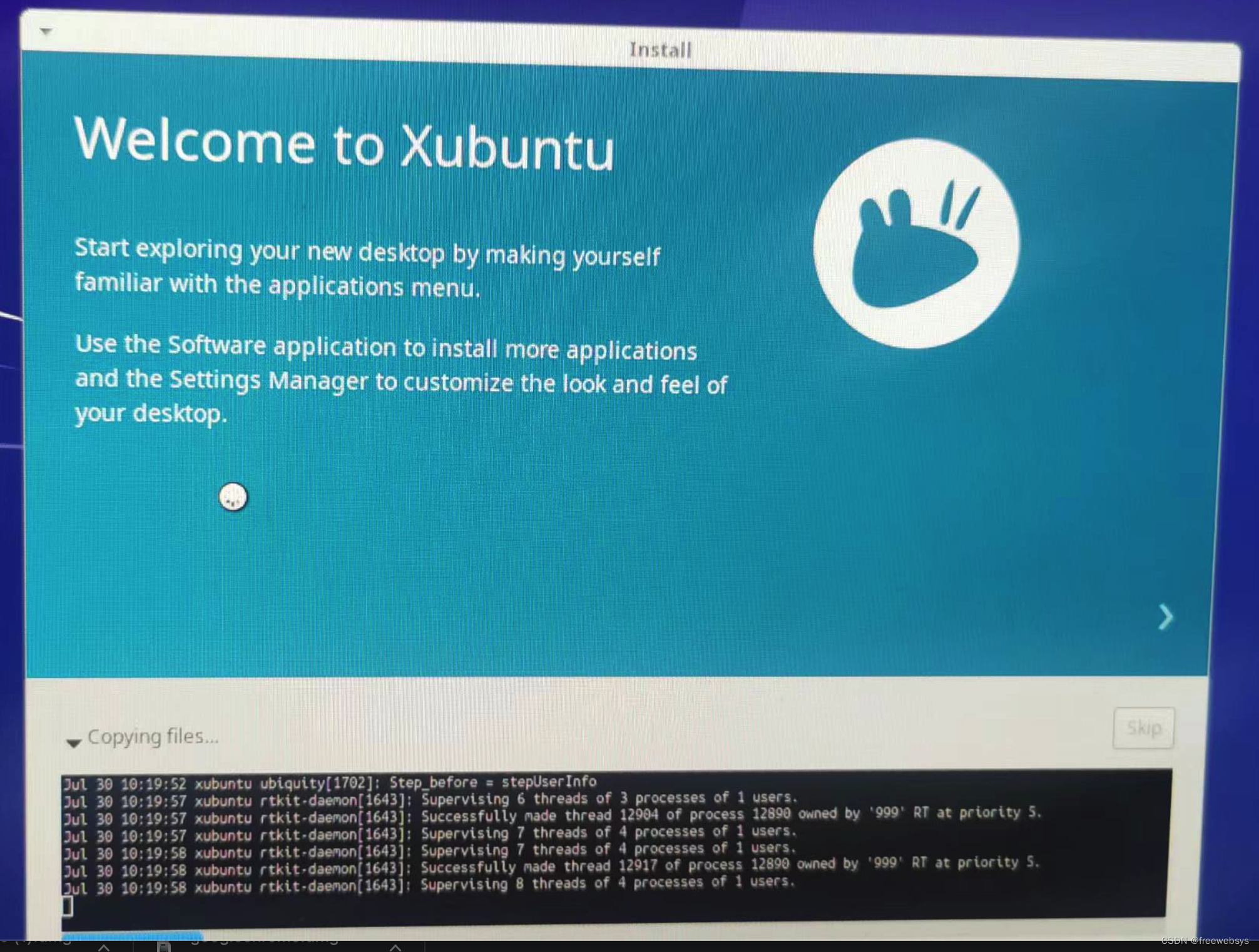The height and width of the screenshot is (952, 1259).
Task: Advance slideshow with the right chevron arrow
Action: point(1165,617)
